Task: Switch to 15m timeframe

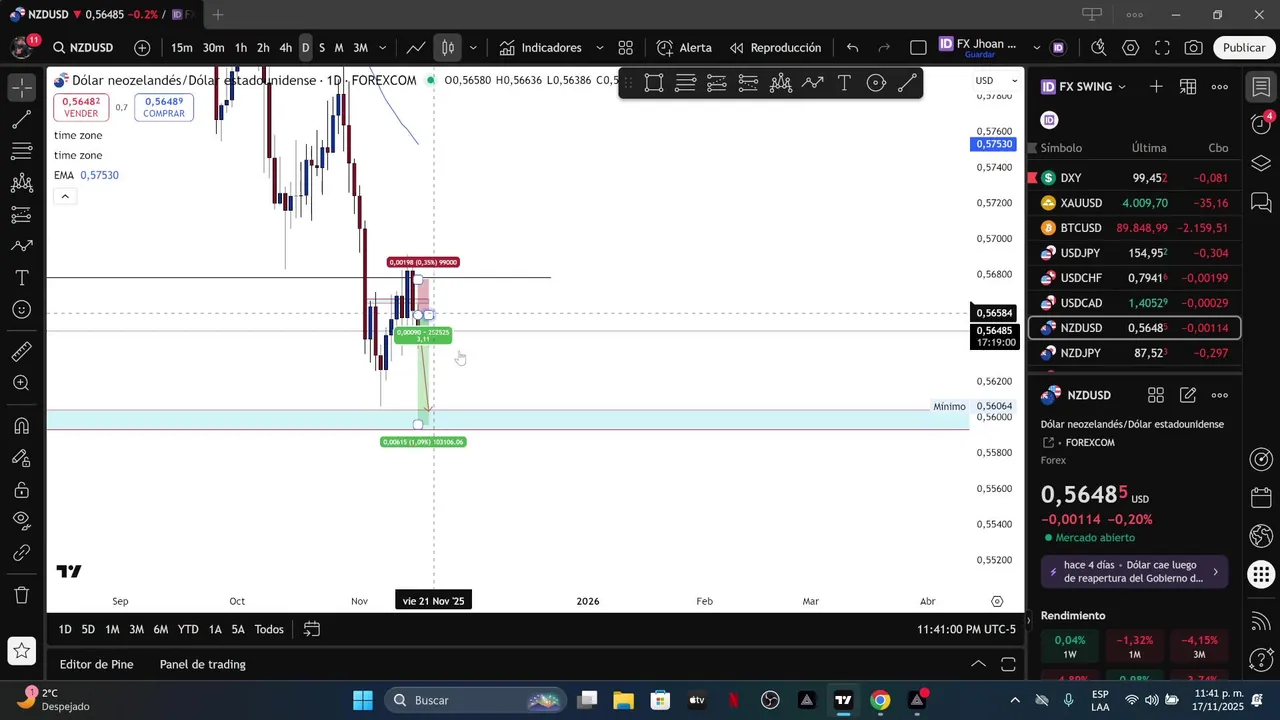Action: pyautogui.click(x=181, y=48)
